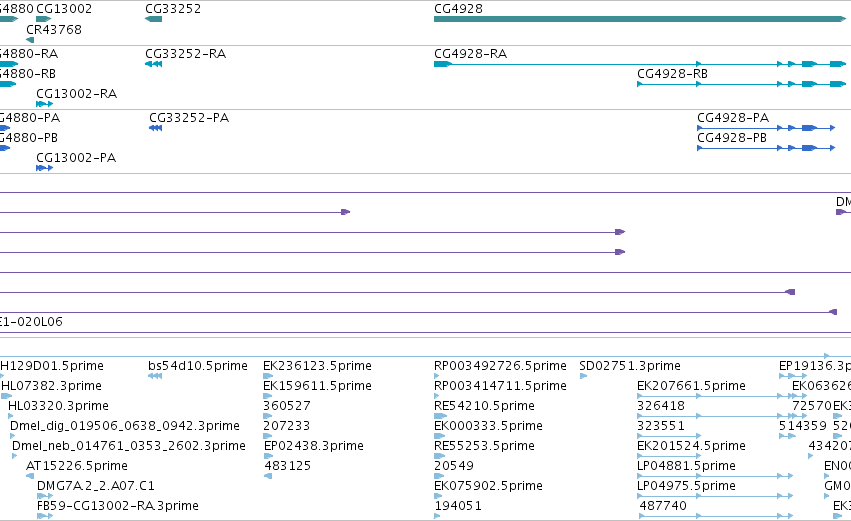Image resolution: width=851 pixels, height=521 pixels.
Task: Select the RE55253.5prime EST
Action: (485, 446)
